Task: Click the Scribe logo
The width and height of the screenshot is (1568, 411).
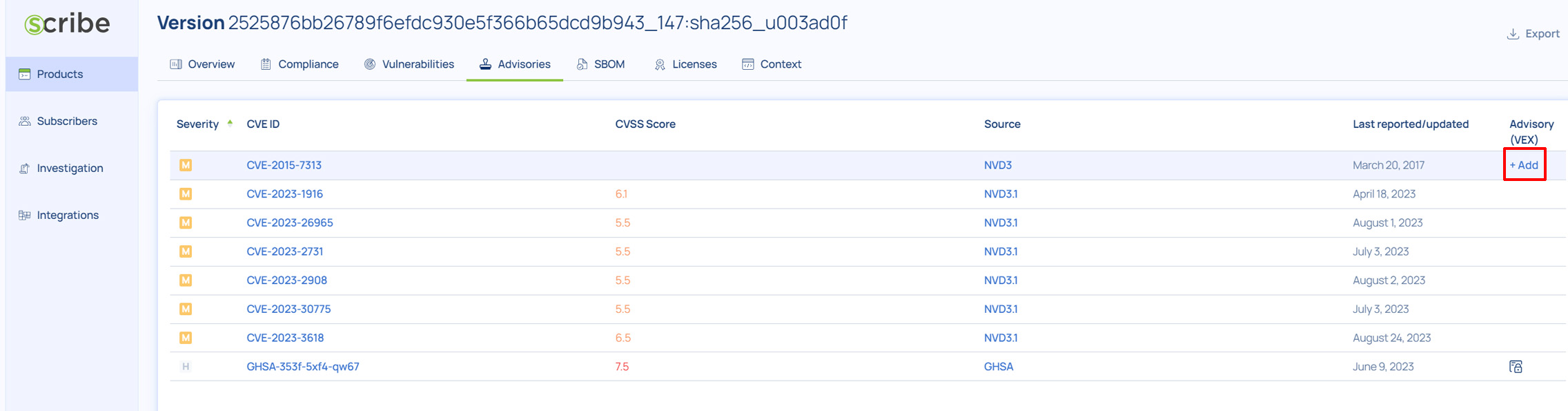Action: (67, 23)
